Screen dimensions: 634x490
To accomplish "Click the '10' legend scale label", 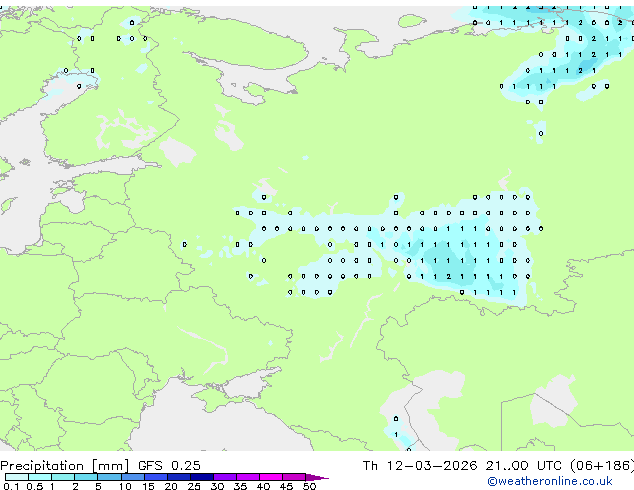I will (x=125, y=486).
